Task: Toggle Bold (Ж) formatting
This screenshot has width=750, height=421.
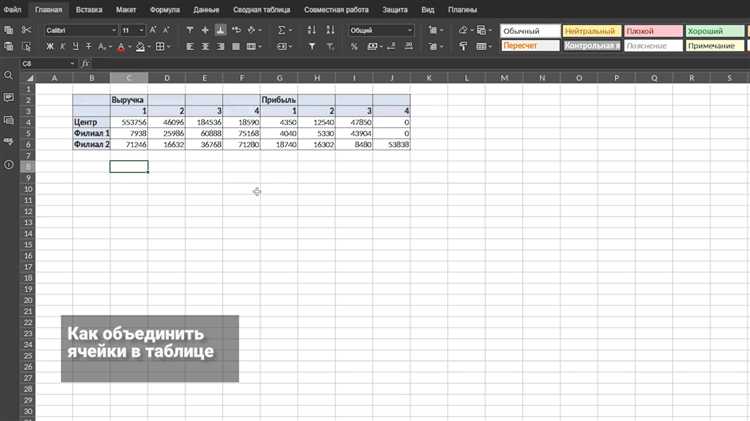Action: 50,46
